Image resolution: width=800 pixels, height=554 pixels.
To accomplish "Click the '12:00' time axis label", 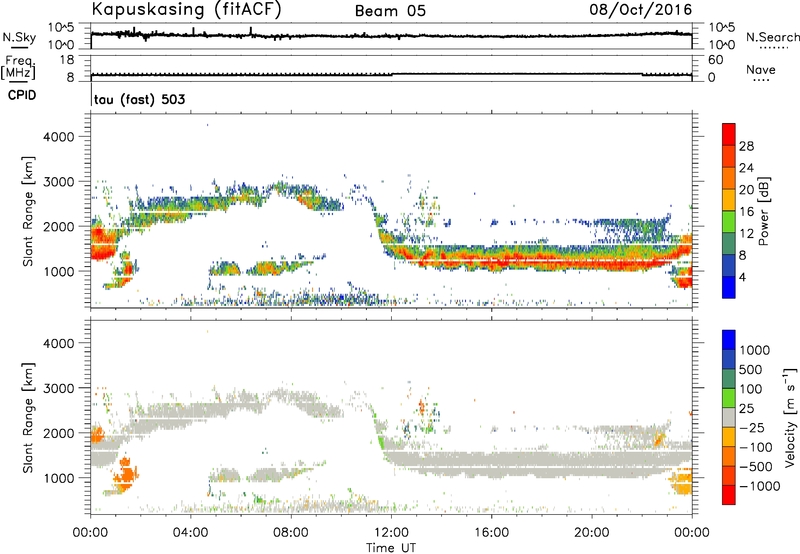I will [391, 533].
